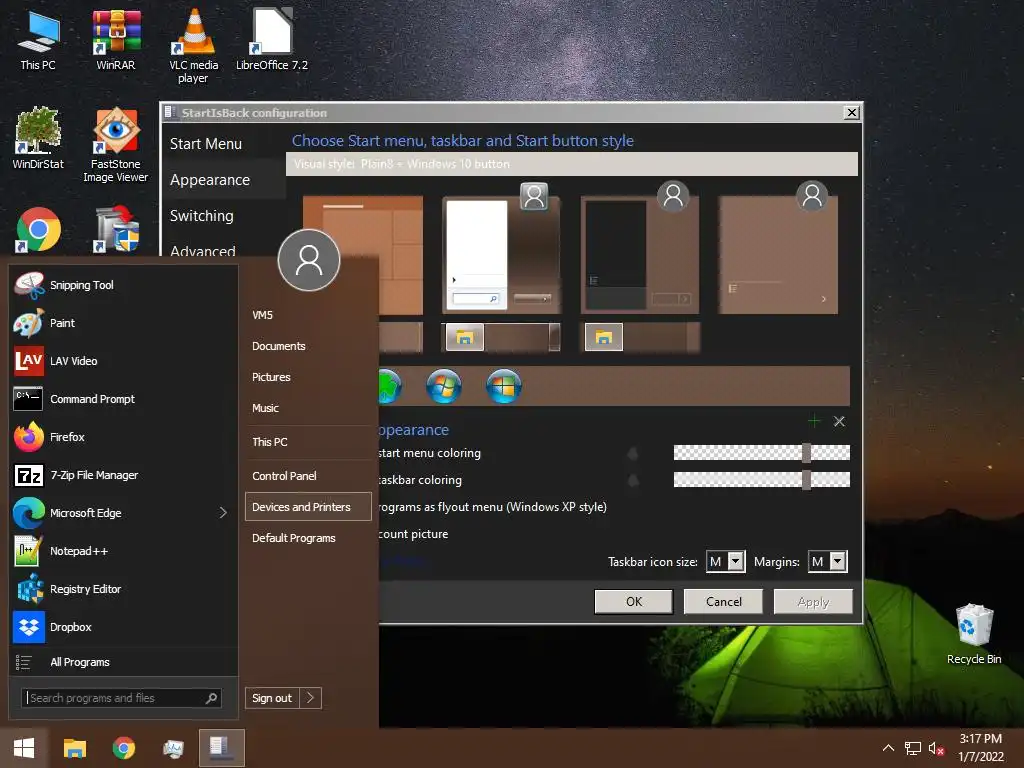
Task: Open Recycle Bin on desktop
Action: coord(974,634)
